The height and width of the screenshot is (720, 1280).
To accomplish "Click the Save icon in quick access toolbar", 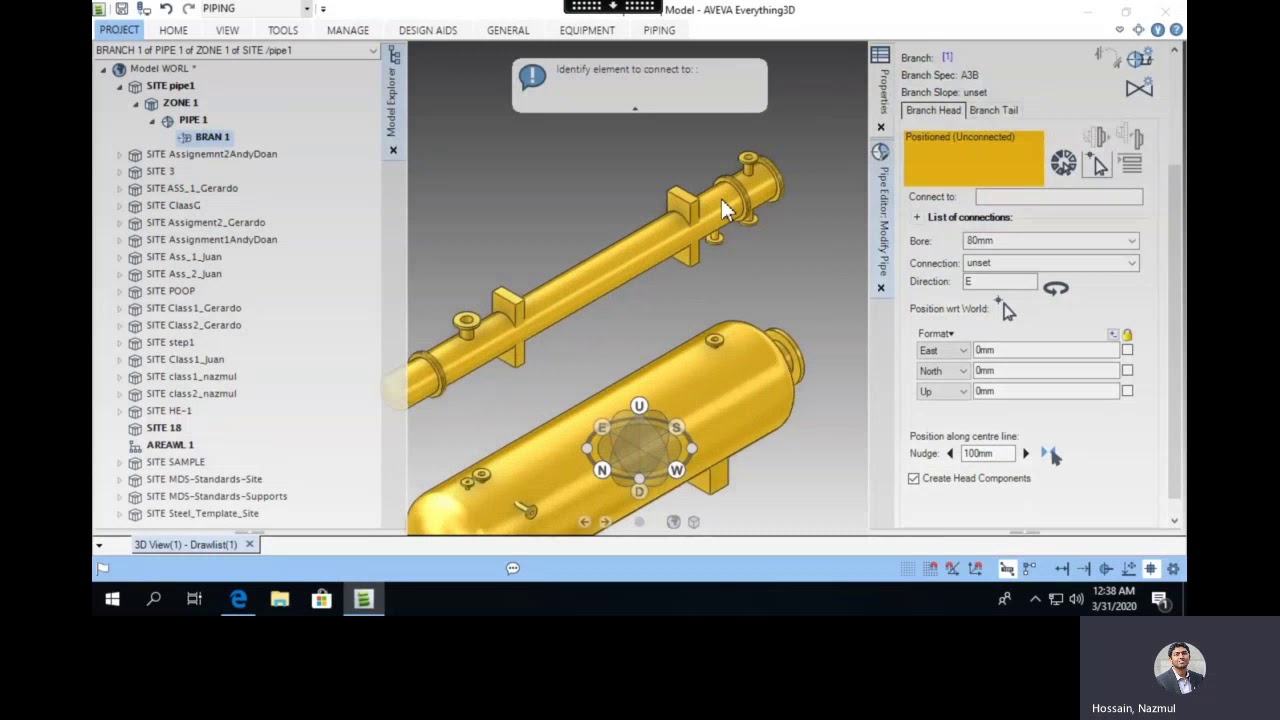I will point(121,9).
